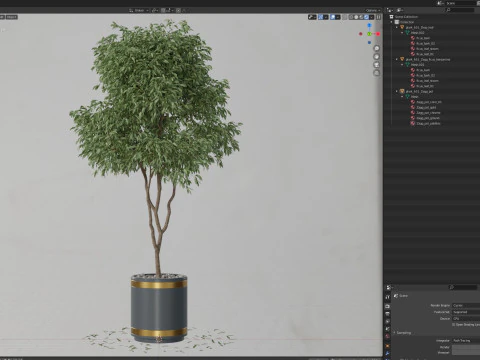Select the Zaap ficus benjamina object row

point(432,59)
